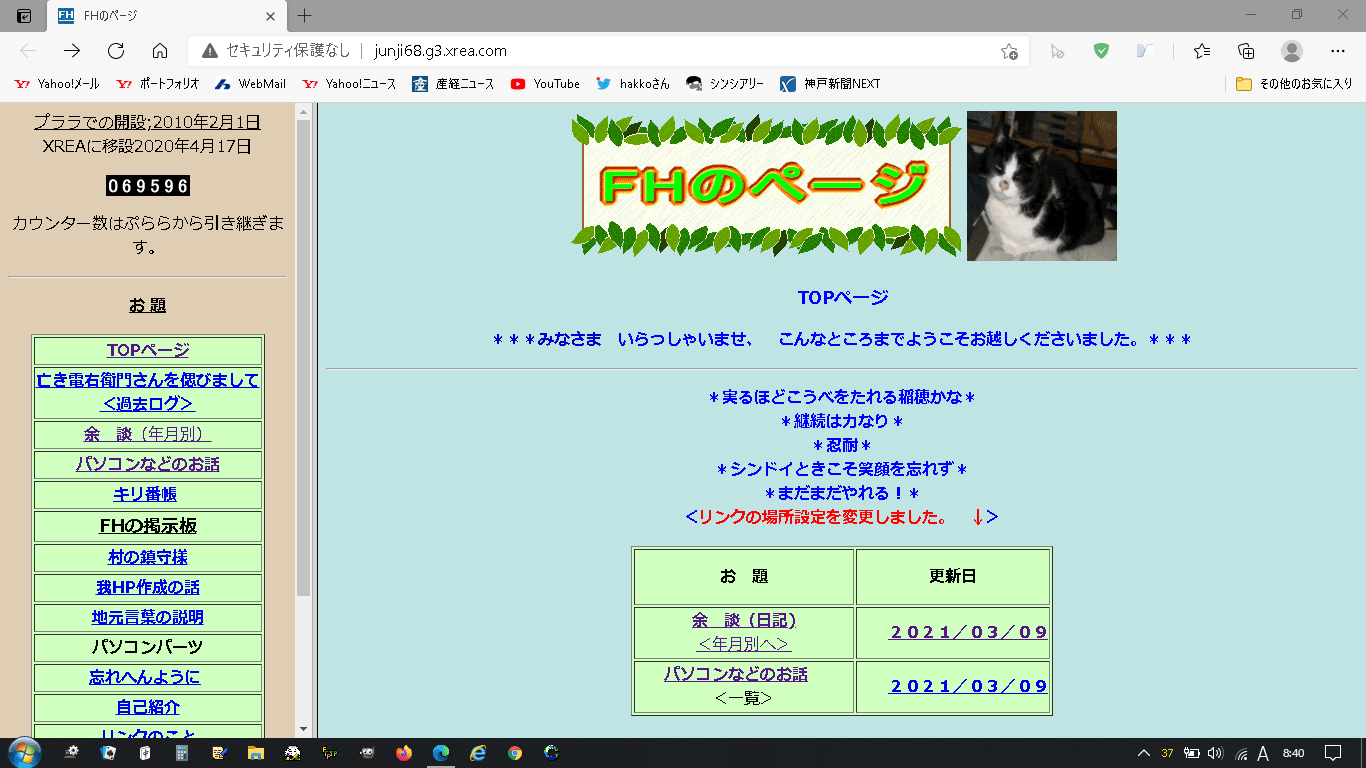Open 余 談（日記）link in table
The image size is (1366, 768).
[x=744, y=620]
